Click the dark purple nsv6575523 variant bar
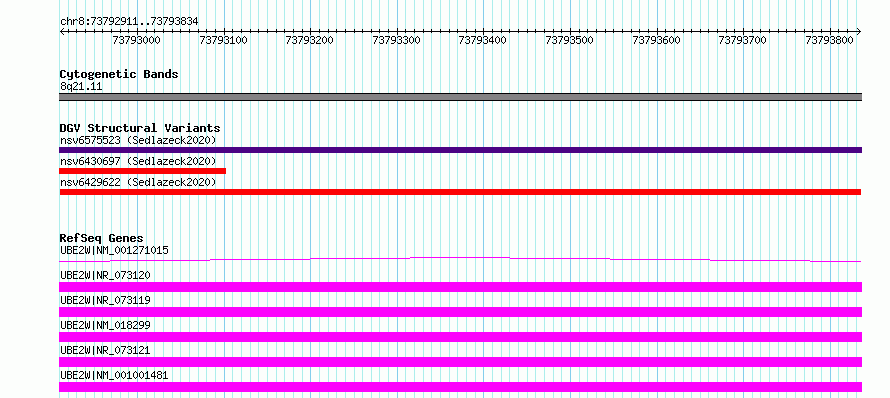Viewport: 890px width, 398px height. click(460, 150)
